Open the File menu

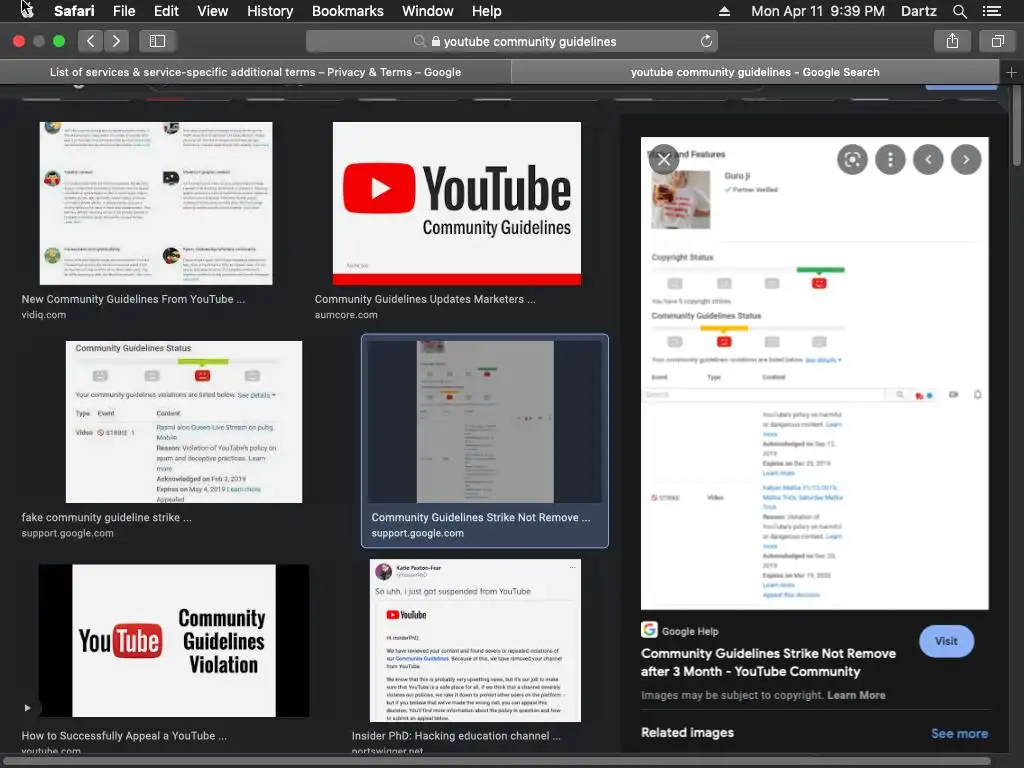click(x=123, y=11)
